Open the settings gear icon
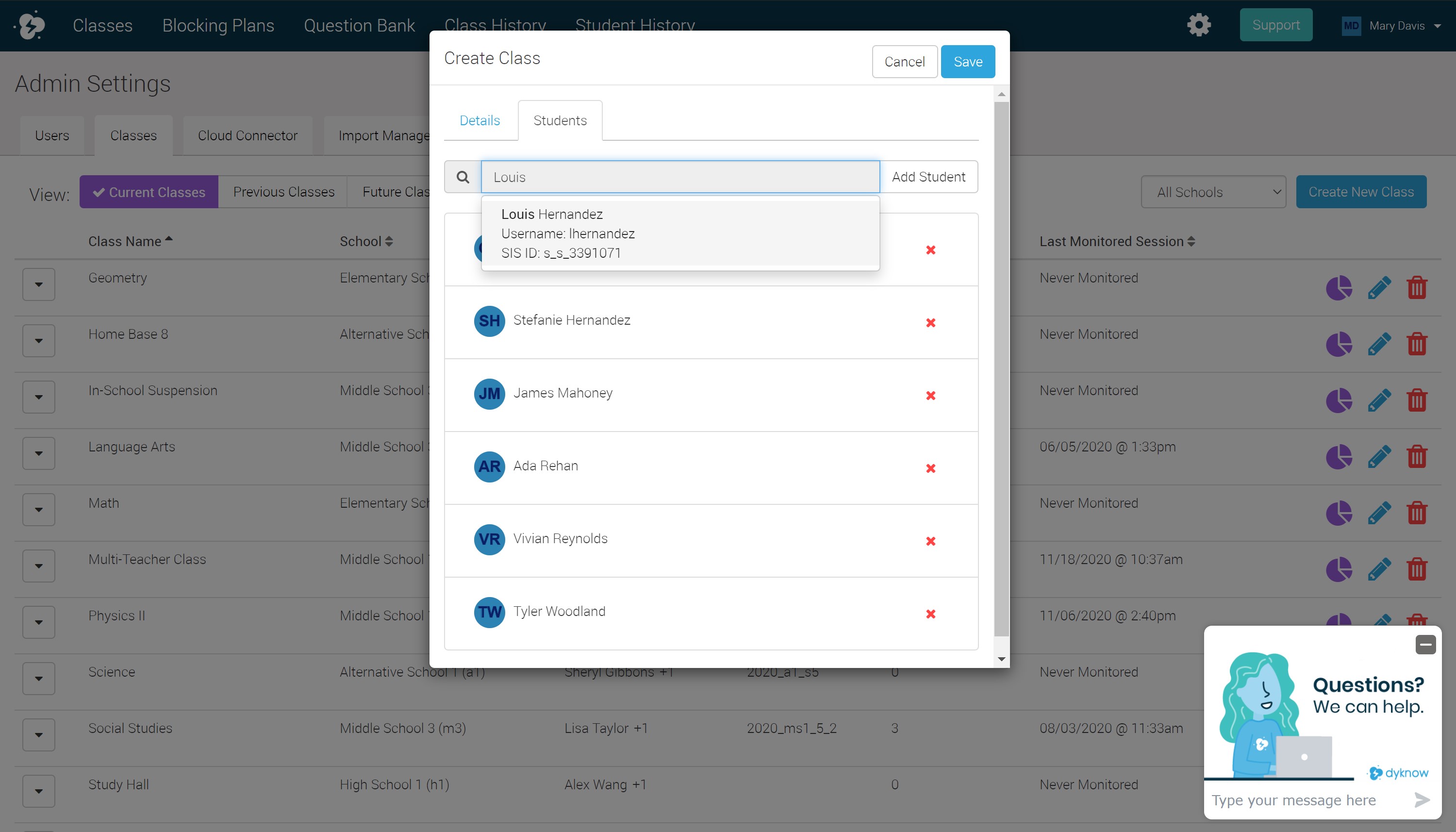Viewport: 1456px width, 832px height. (1198, 25)
